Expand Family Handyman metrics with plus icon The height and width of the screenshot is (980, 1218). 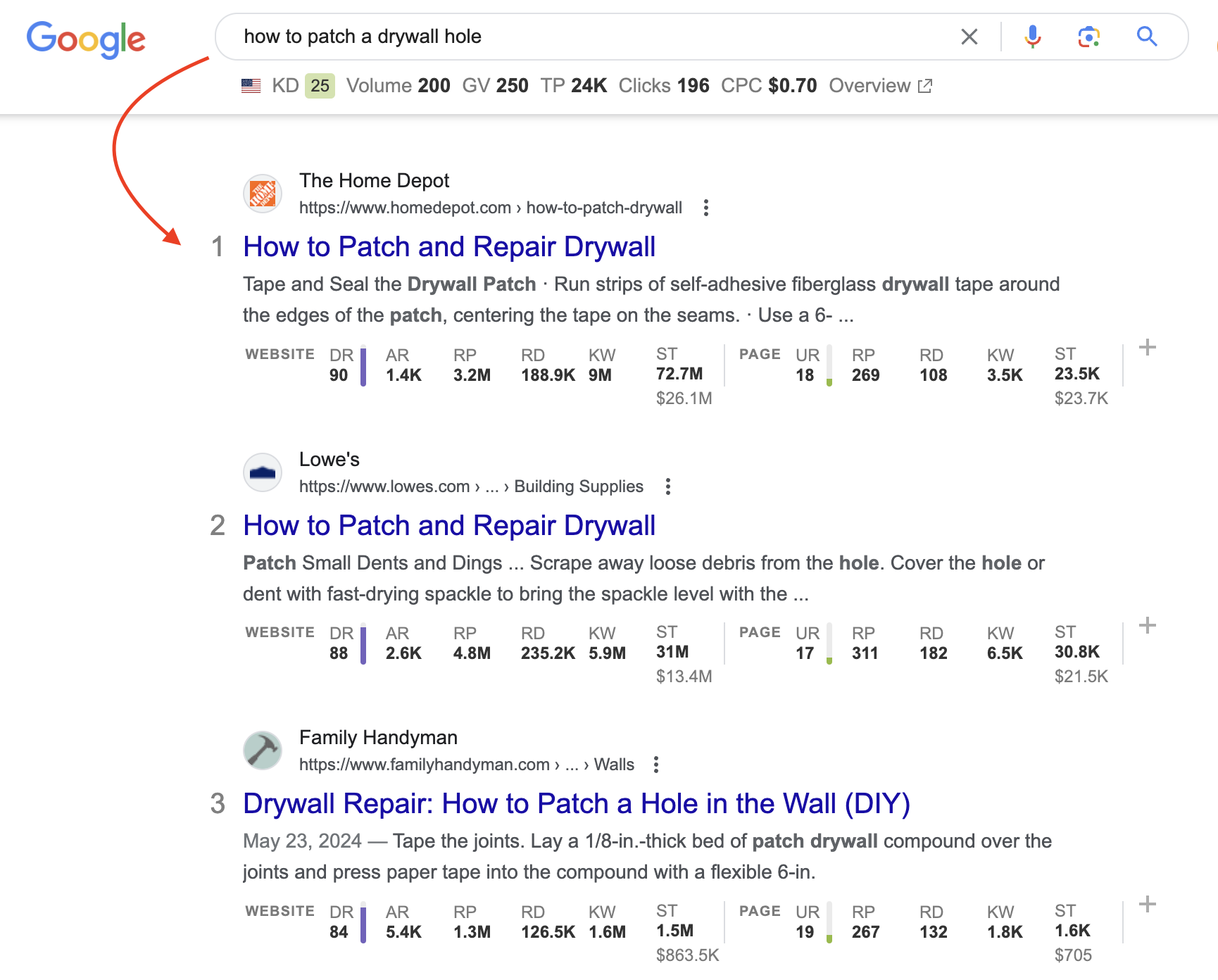point(1148,904)
